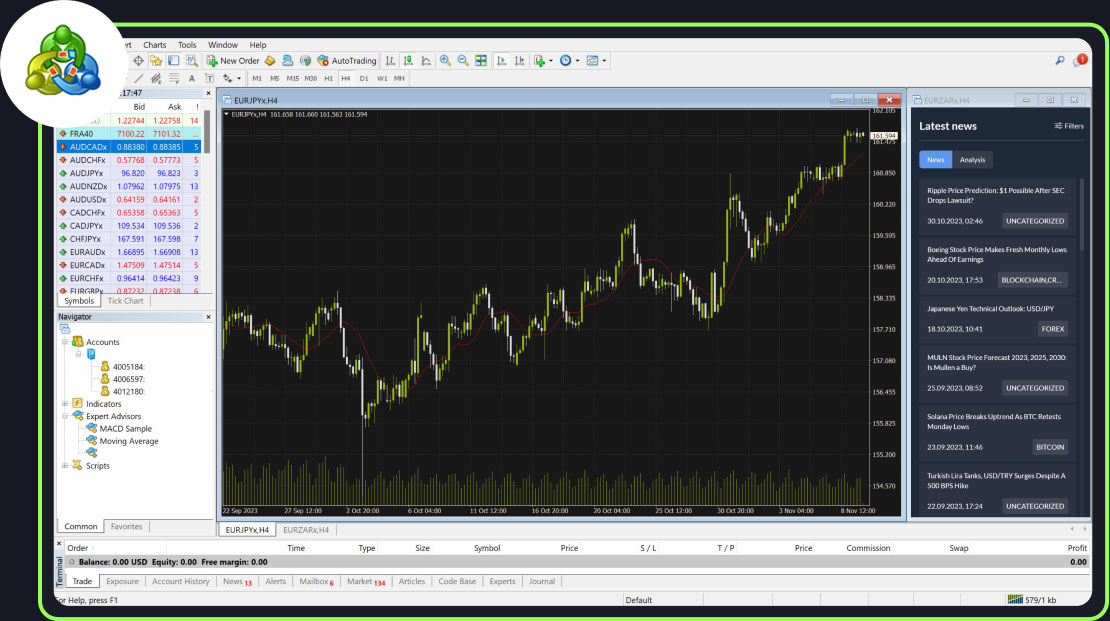
Task: Switch chart to line display
Action: tap(427, 60)
